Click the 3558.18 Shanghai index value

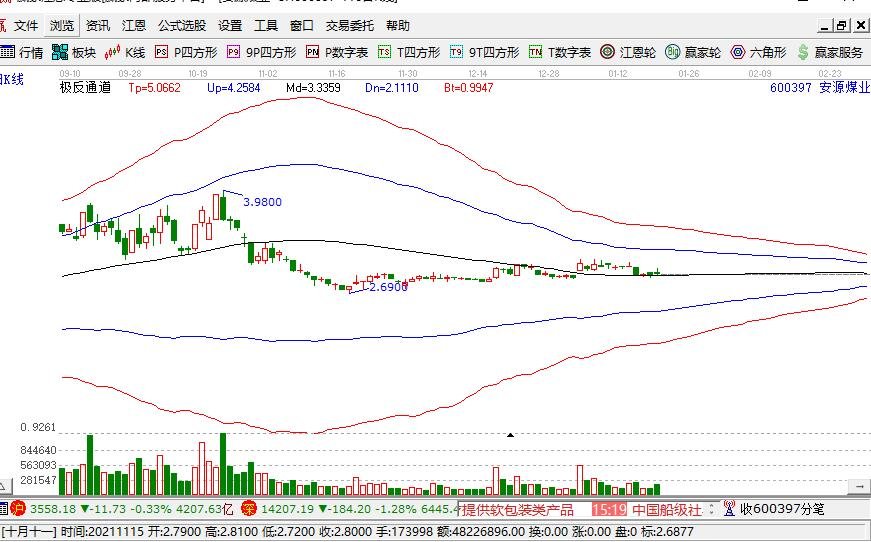click(53, 509)
